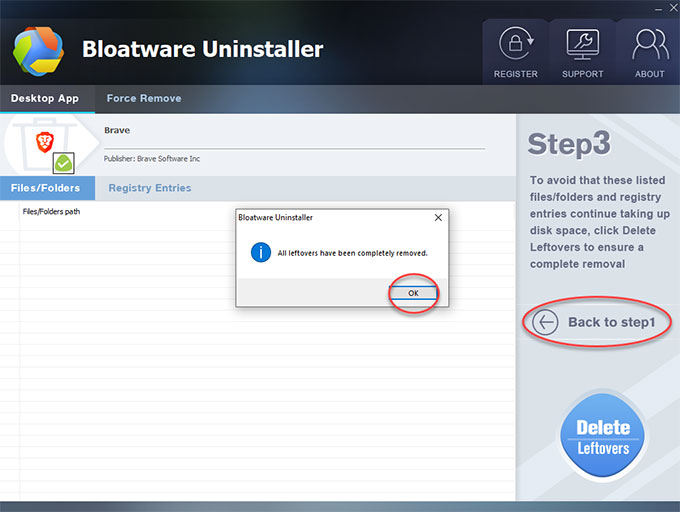Click the Brave lion app icon
The width and height of the screenshot is (680, 512).
pos(45,142)
